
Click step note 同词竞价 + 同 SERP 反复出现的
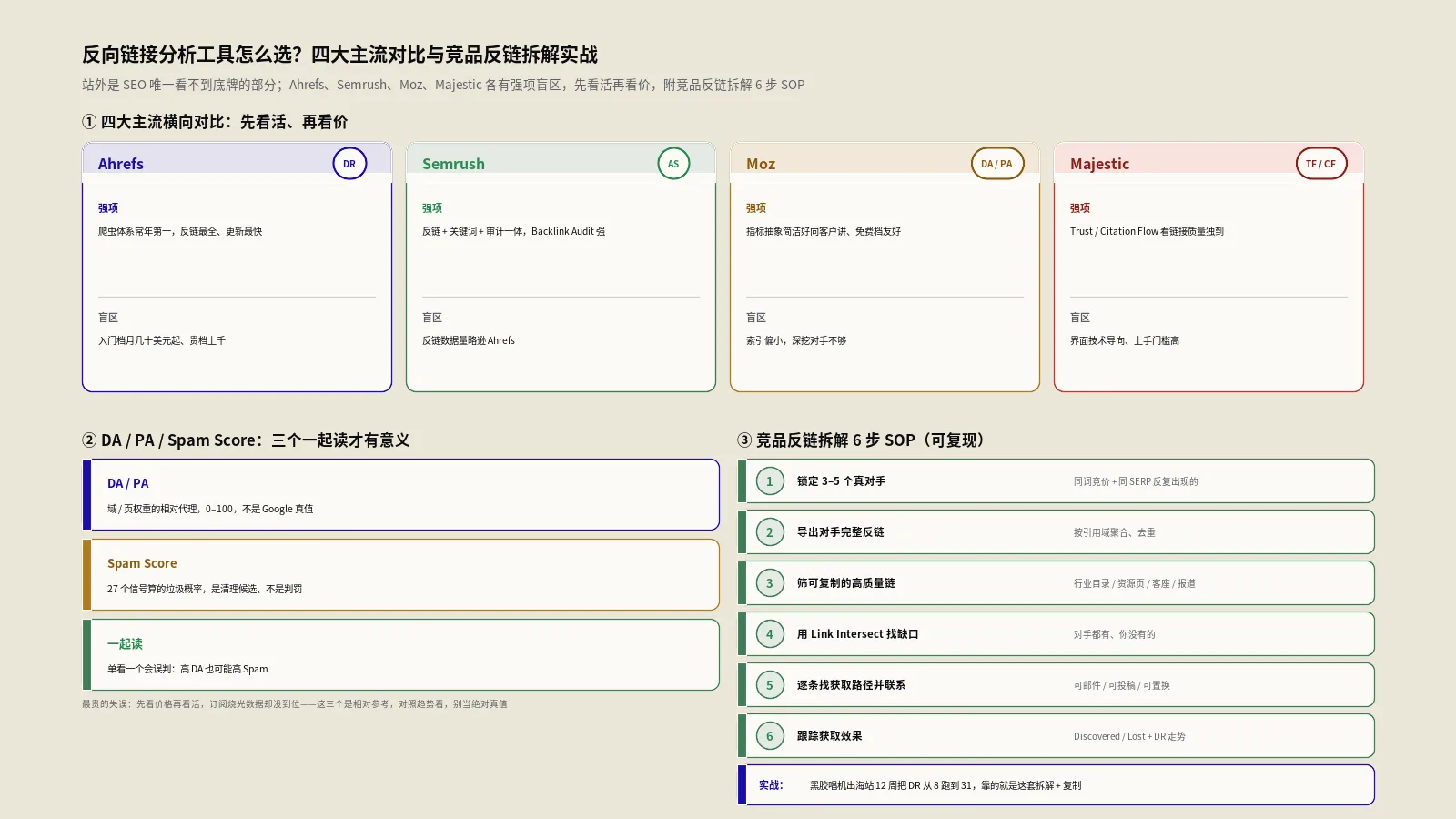[x=1136, y=481]
